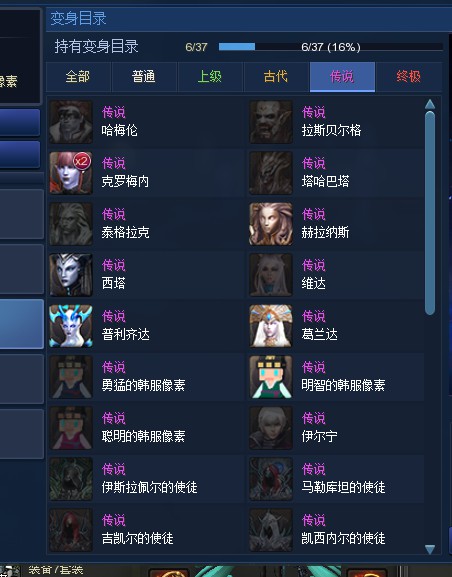Select the 哈梅伦 transformation portrait
452x577 pixels.
tap(71, 121)
